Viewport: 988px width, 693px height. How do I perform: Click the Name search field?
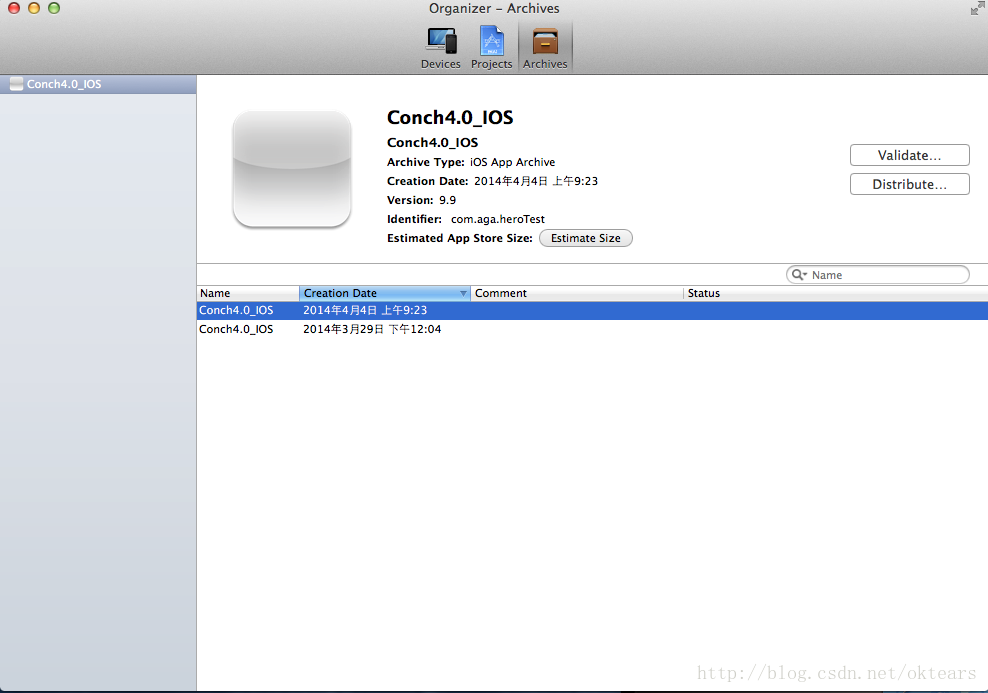(x=878, y=275)
